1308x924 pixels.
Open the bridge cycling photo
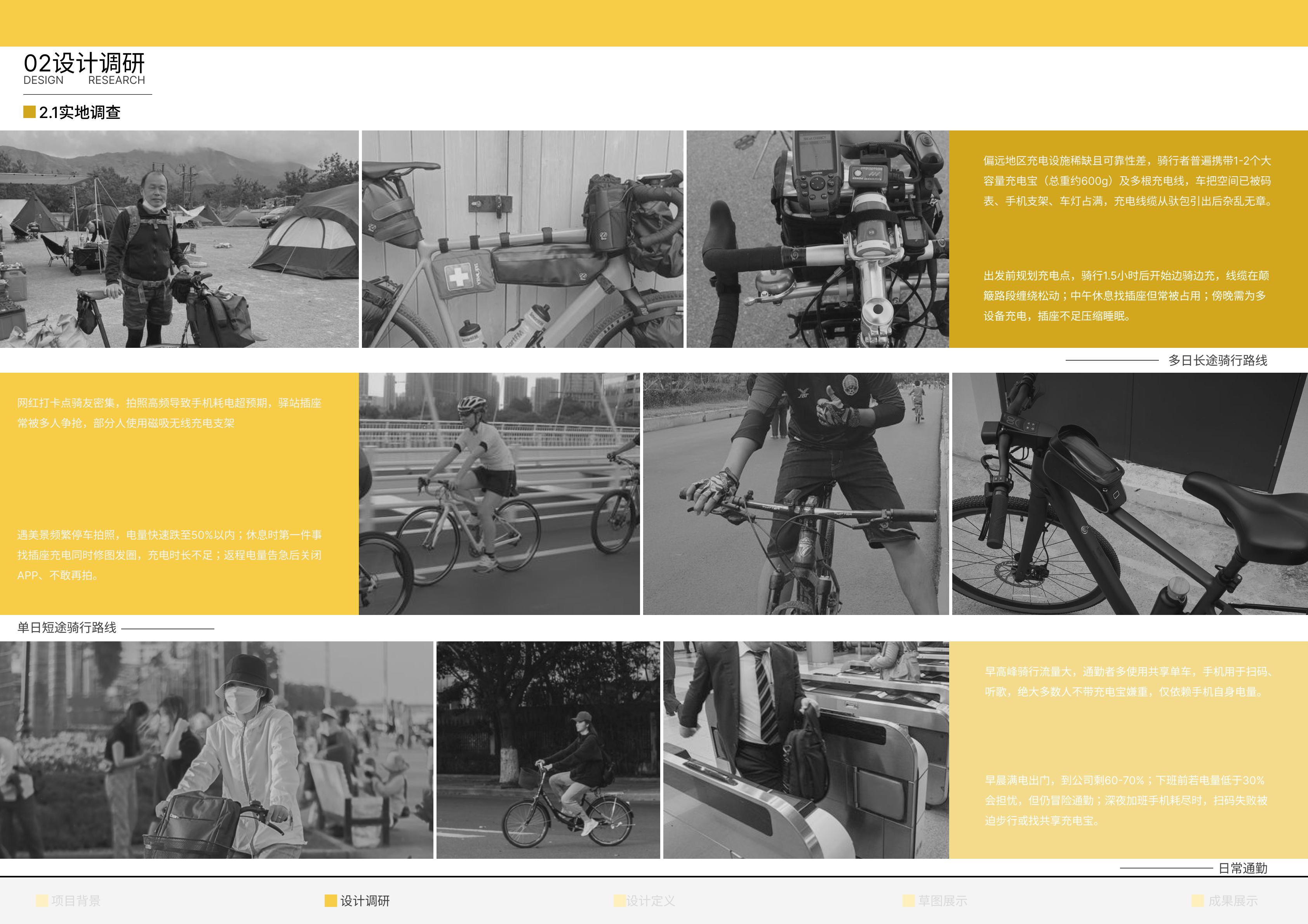(499, 493)
